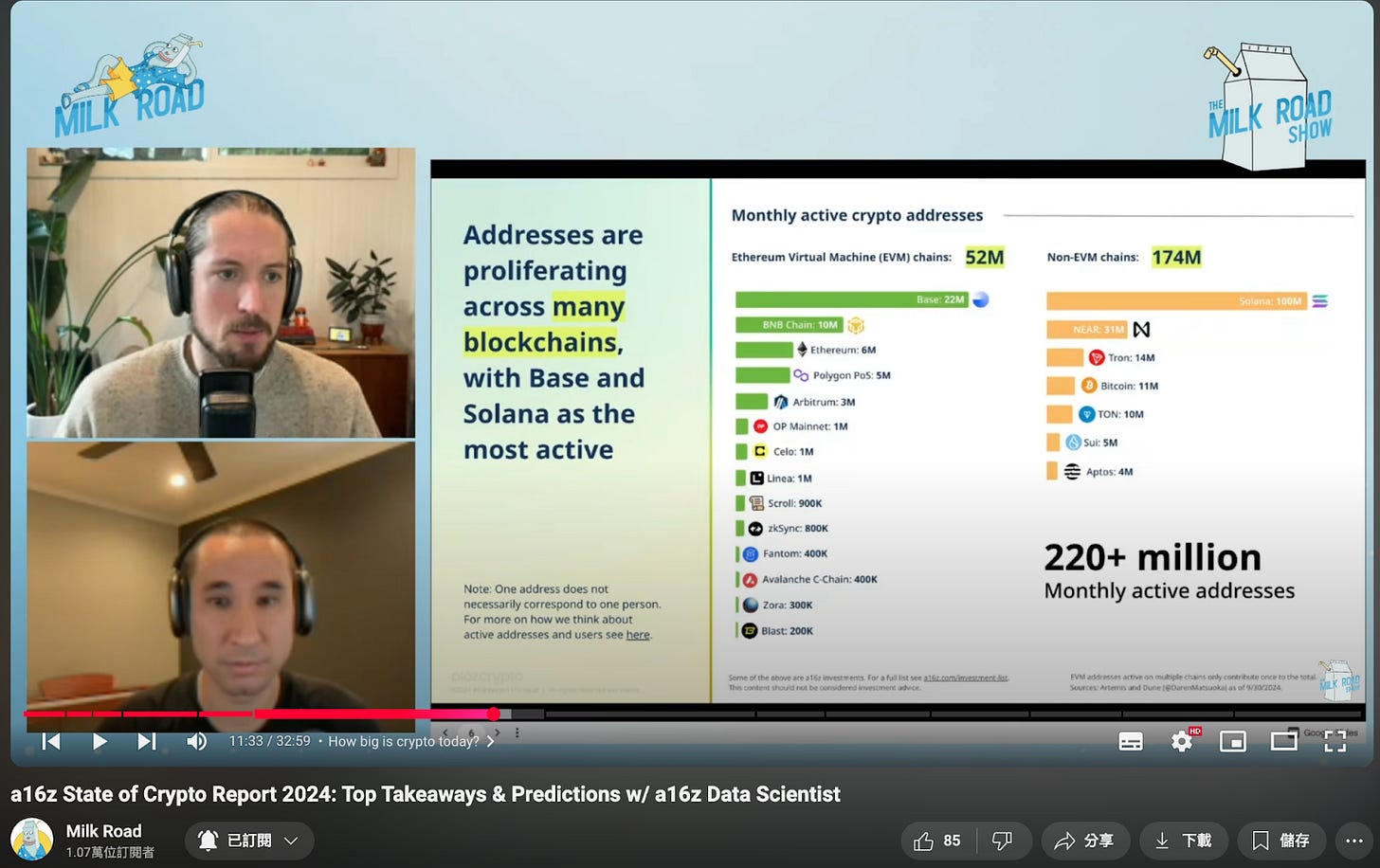
Task: Click the Linea icon
Action: pos(756,479)
